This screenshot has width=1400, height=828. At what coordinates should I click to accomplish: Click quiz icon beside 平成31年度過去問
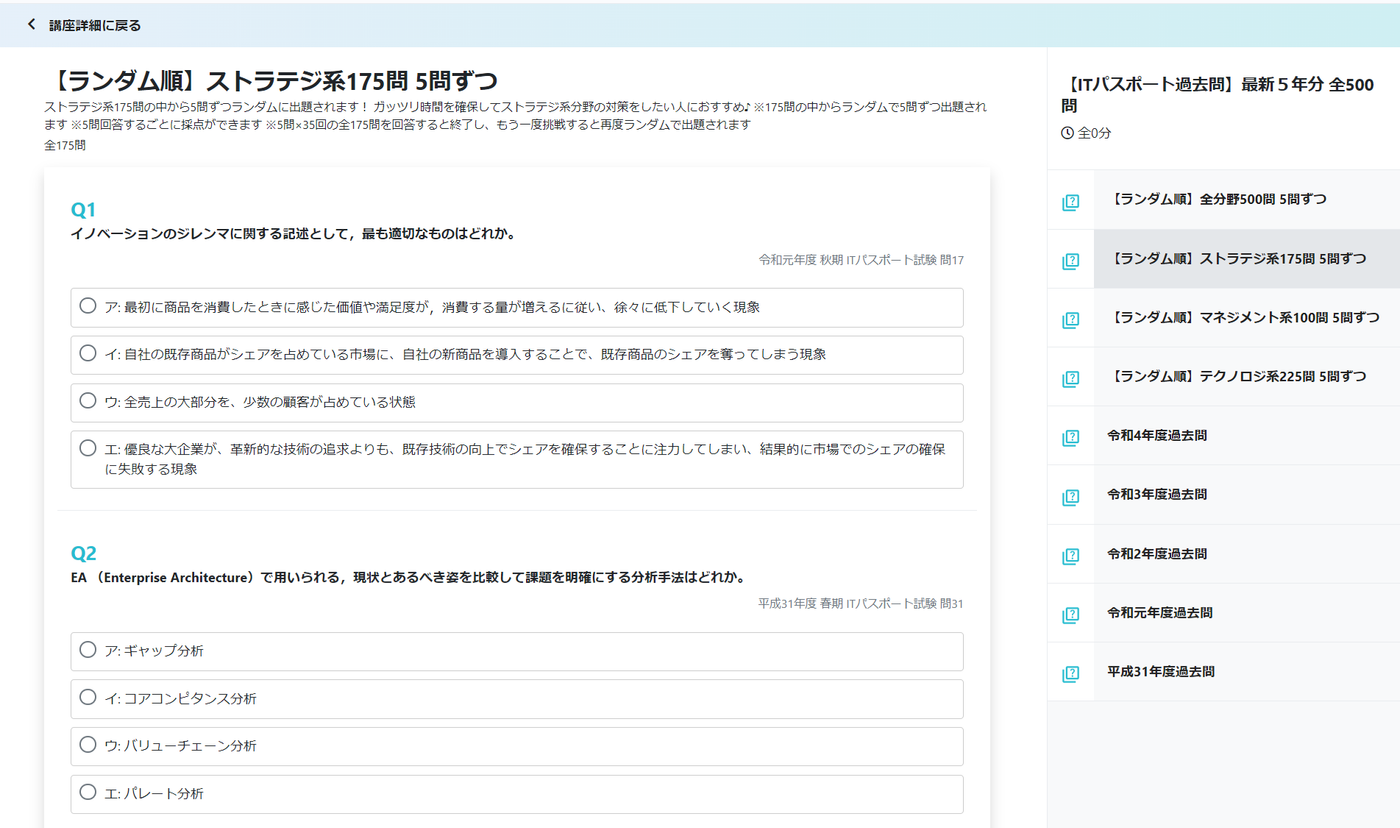[1071, 674]
